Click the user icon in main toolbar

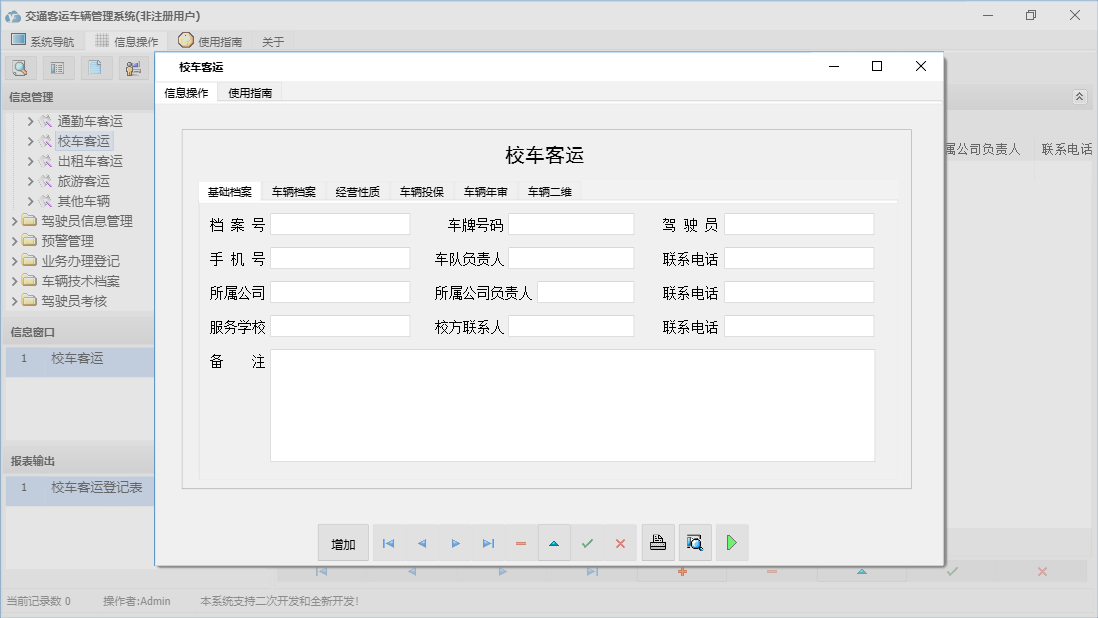[133, 68]
